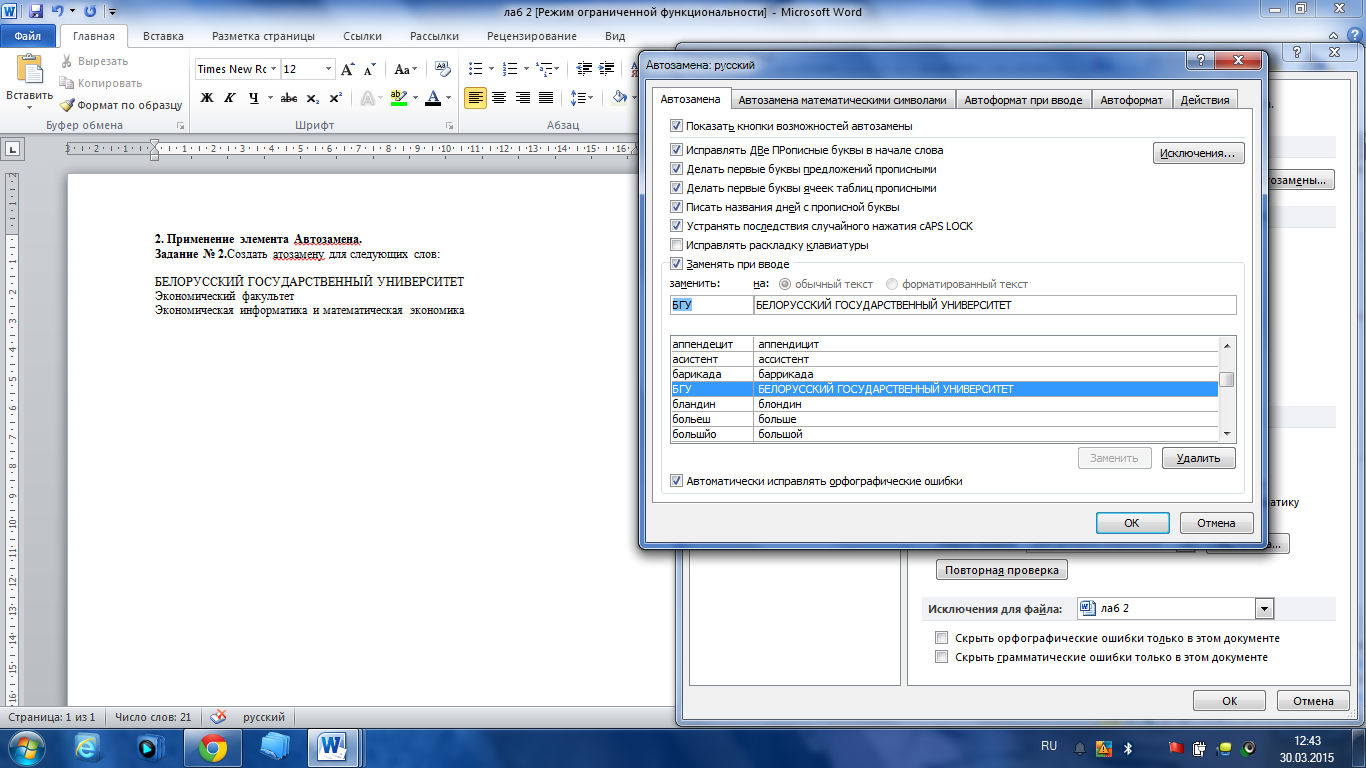Toggle underline (Ч) formatting
This screenshot has height=768, width=1366.
(x=254, y=98)
